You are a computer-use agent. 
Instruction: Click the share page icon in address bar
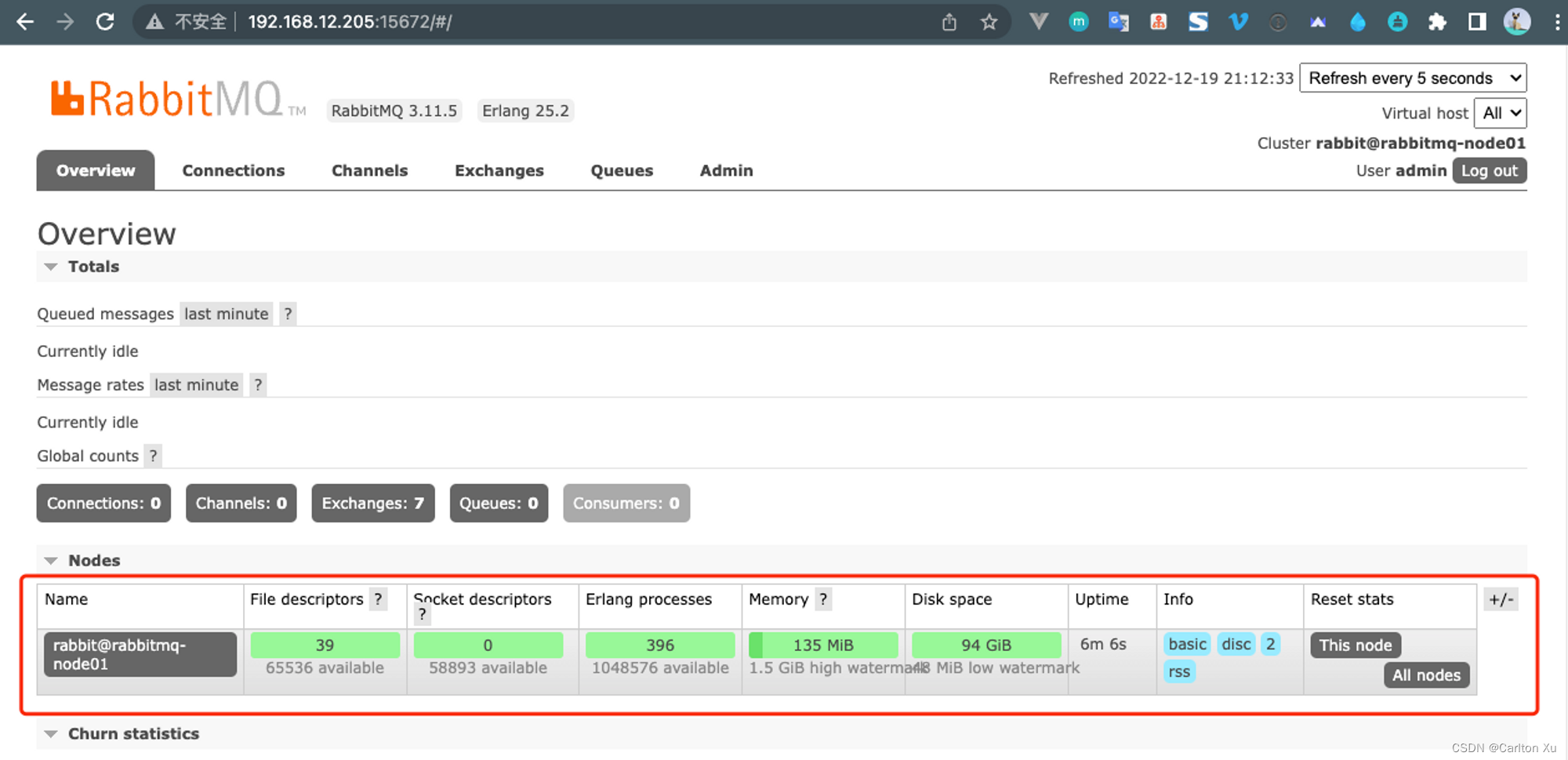pyautogui.click(x=949, y=22)
